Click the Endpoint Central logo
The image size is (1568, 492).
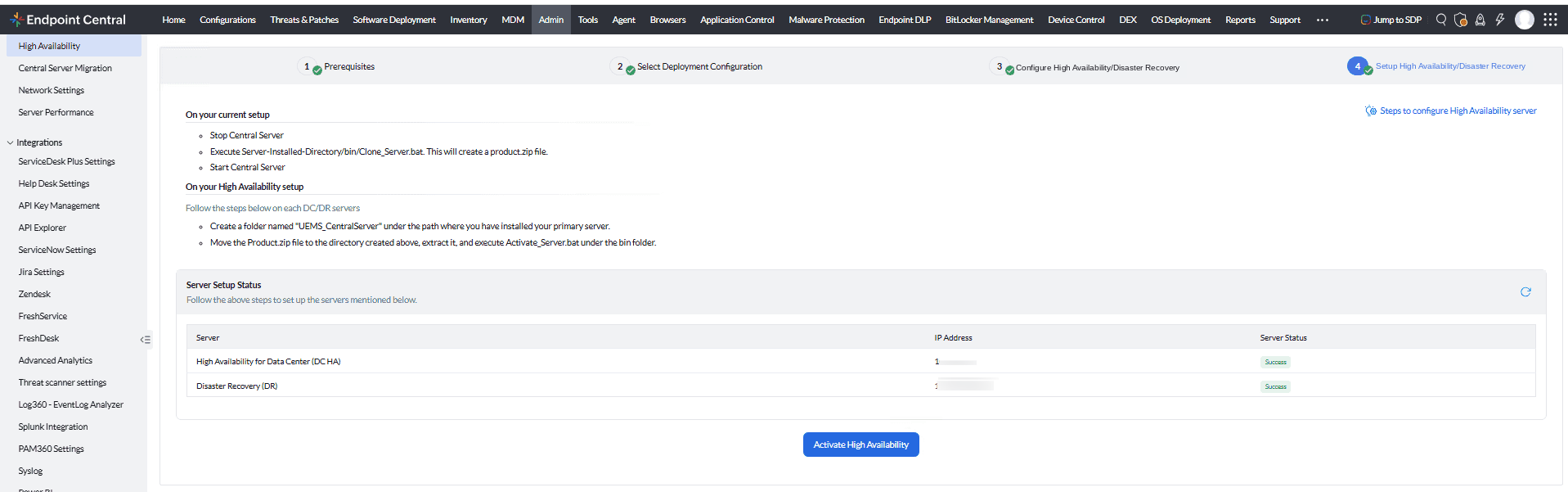tap(68, 20)
